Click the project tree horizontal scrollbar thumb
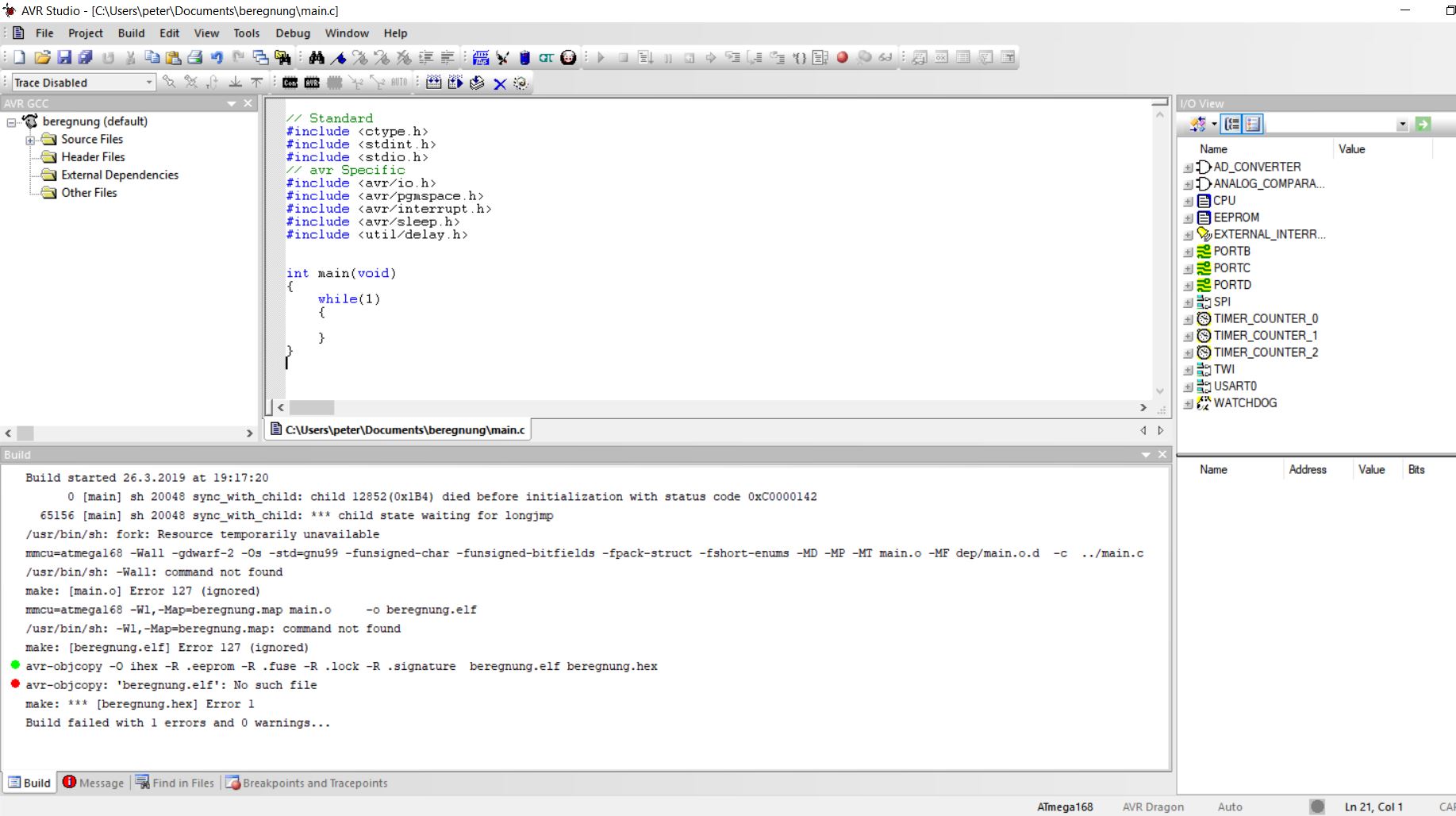1456x816 pixels. [x=25, y=433]
